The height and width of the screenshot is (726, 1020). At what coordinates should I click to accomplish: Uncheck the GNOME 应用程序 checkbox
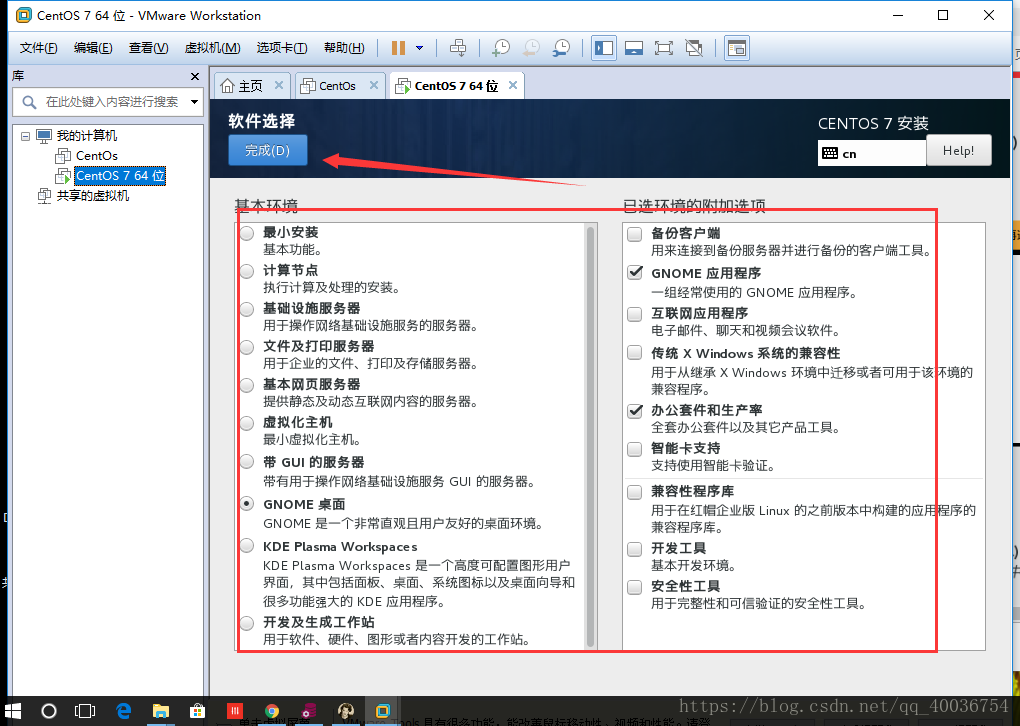tap(635, 273)
